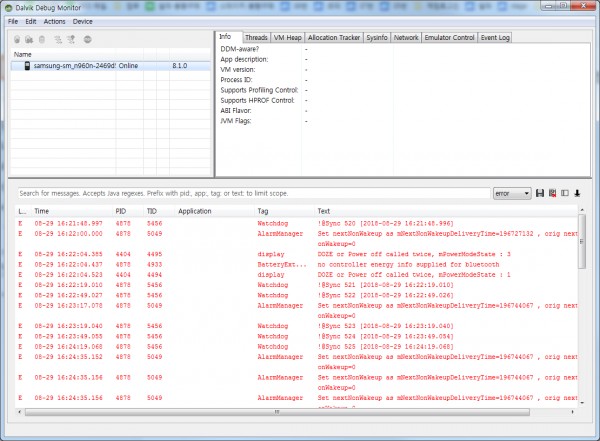Click the horizontal scrollbar left arrow
This screenshot has height=441, width=600.
point(20,412)
